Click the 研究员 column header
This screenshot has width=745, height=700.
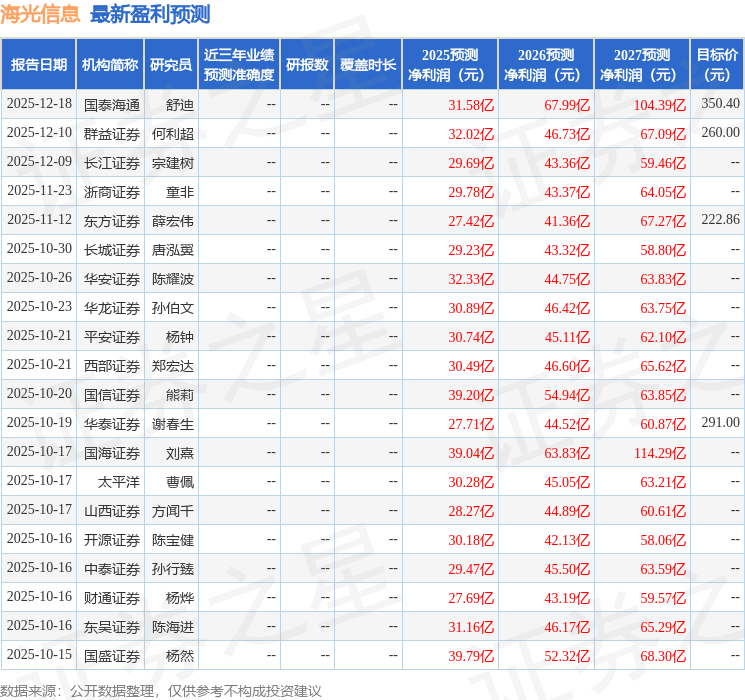171,65
